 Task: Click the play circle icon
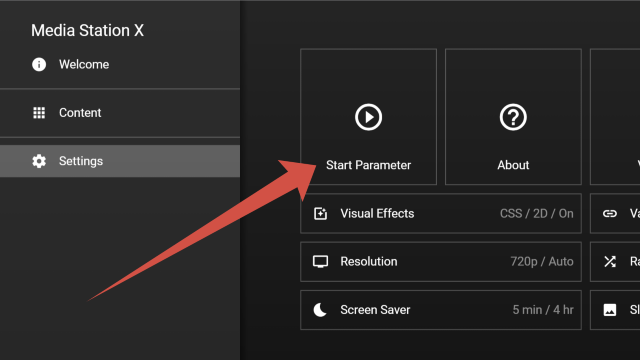[x=368, y=117]
